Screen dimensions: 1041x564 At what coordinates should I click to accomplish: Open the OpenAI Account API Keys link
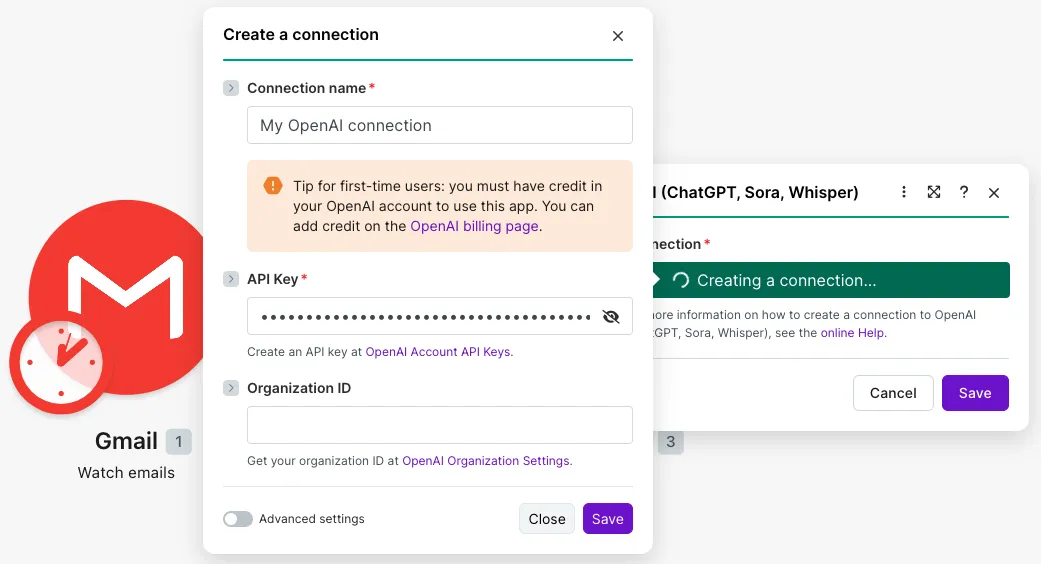pos(438,352)
